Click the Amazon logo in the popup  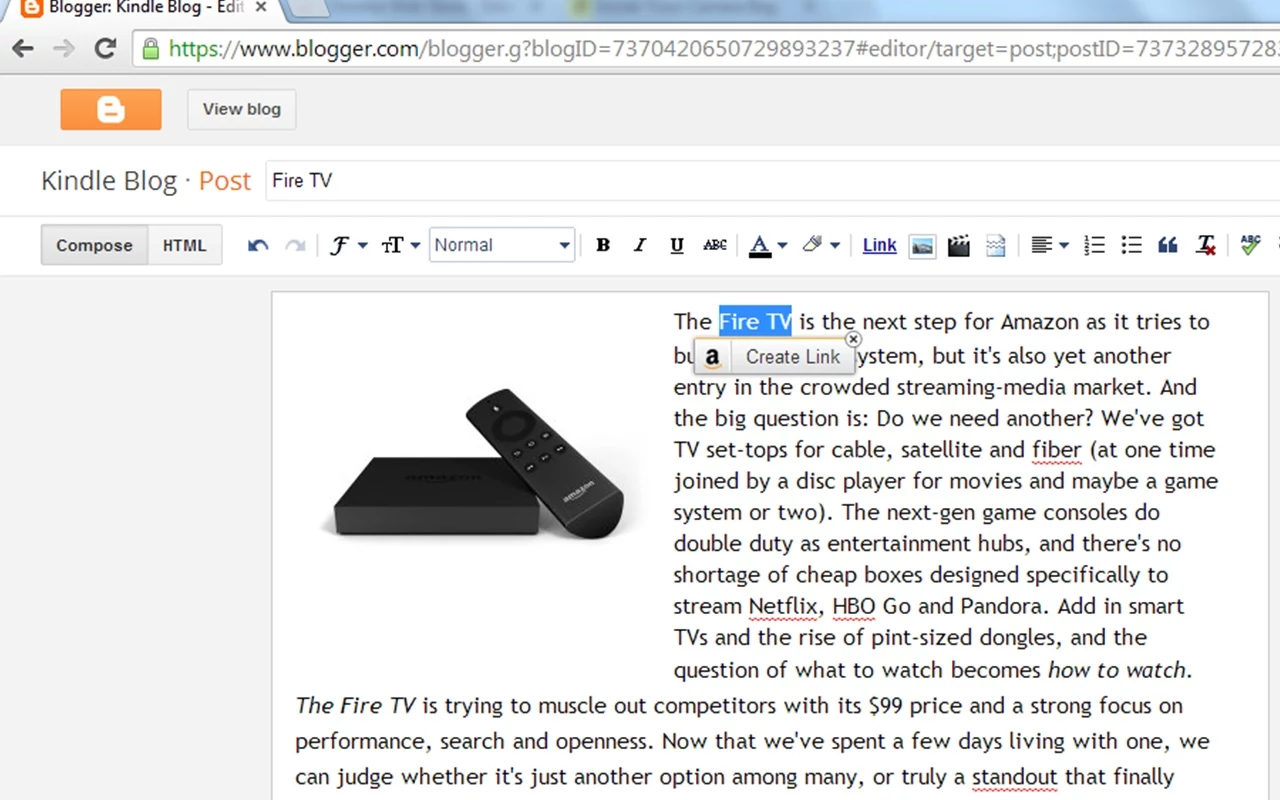(712, 357)
